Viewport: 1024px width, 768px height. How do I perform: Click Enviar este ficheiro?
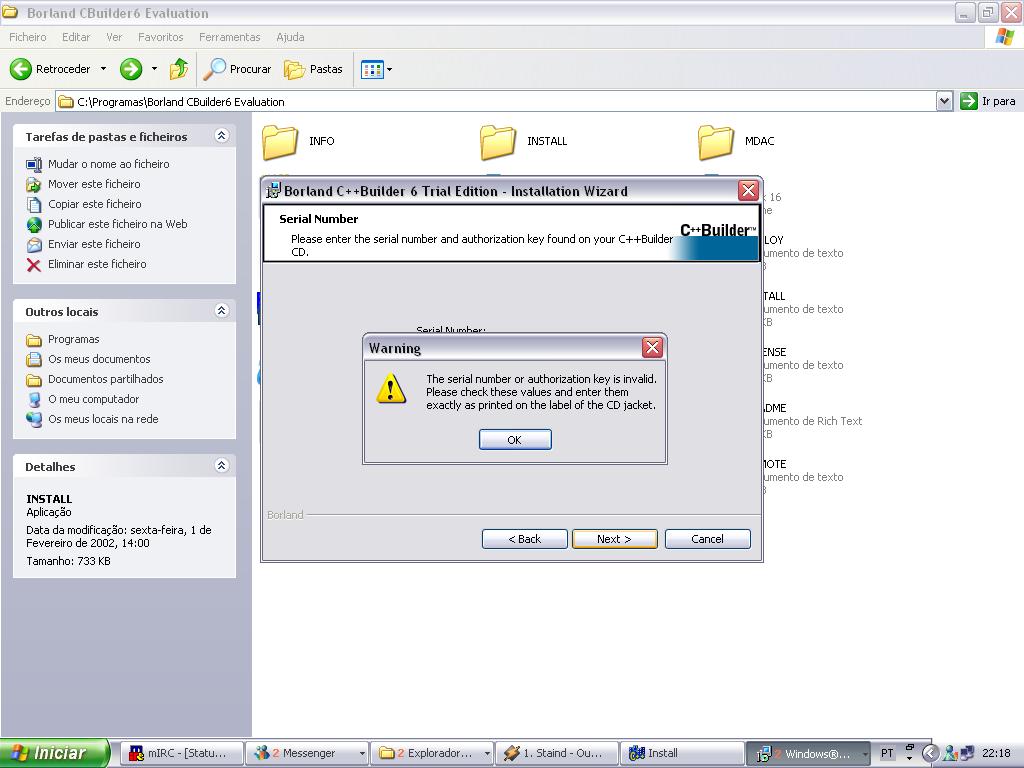94,244
